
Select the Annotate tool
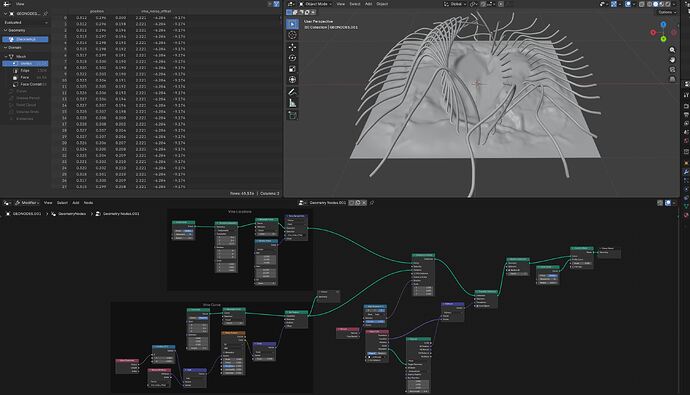coord(292,91)
